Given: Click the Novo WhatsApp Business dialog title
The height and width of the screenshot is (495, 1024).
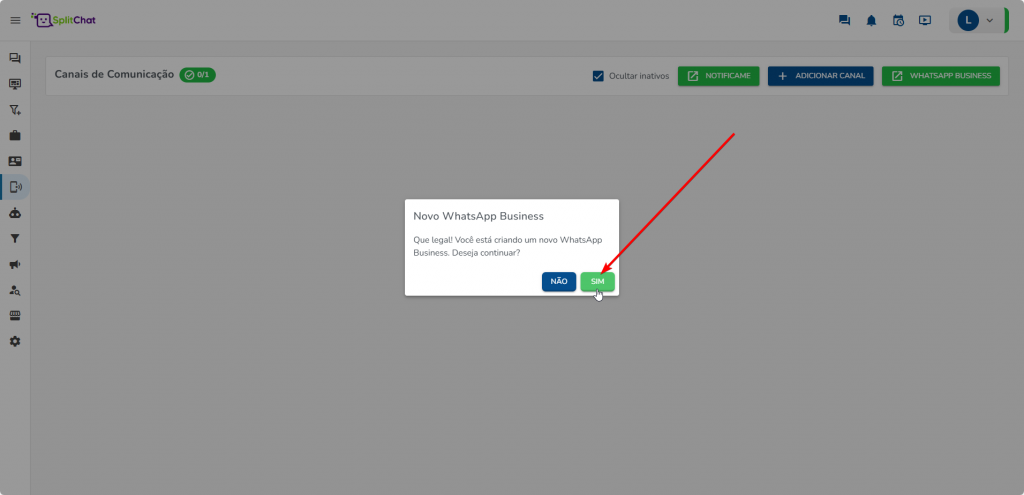Looking at the screenshot, I should (479, 216).
